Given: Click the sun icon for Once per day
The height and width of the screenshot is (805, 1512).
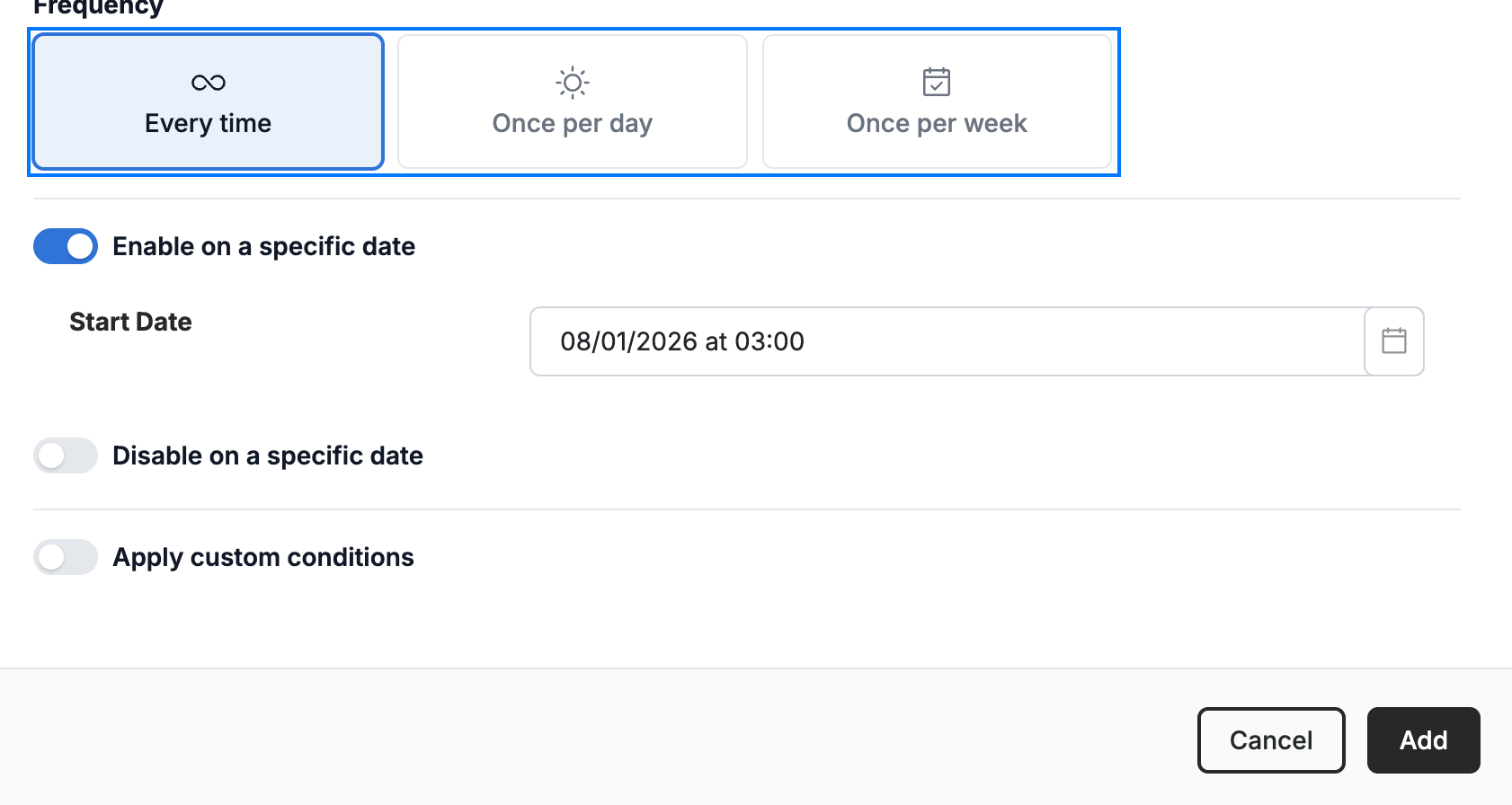Looking at the screenshot, I should click(573, 83).
